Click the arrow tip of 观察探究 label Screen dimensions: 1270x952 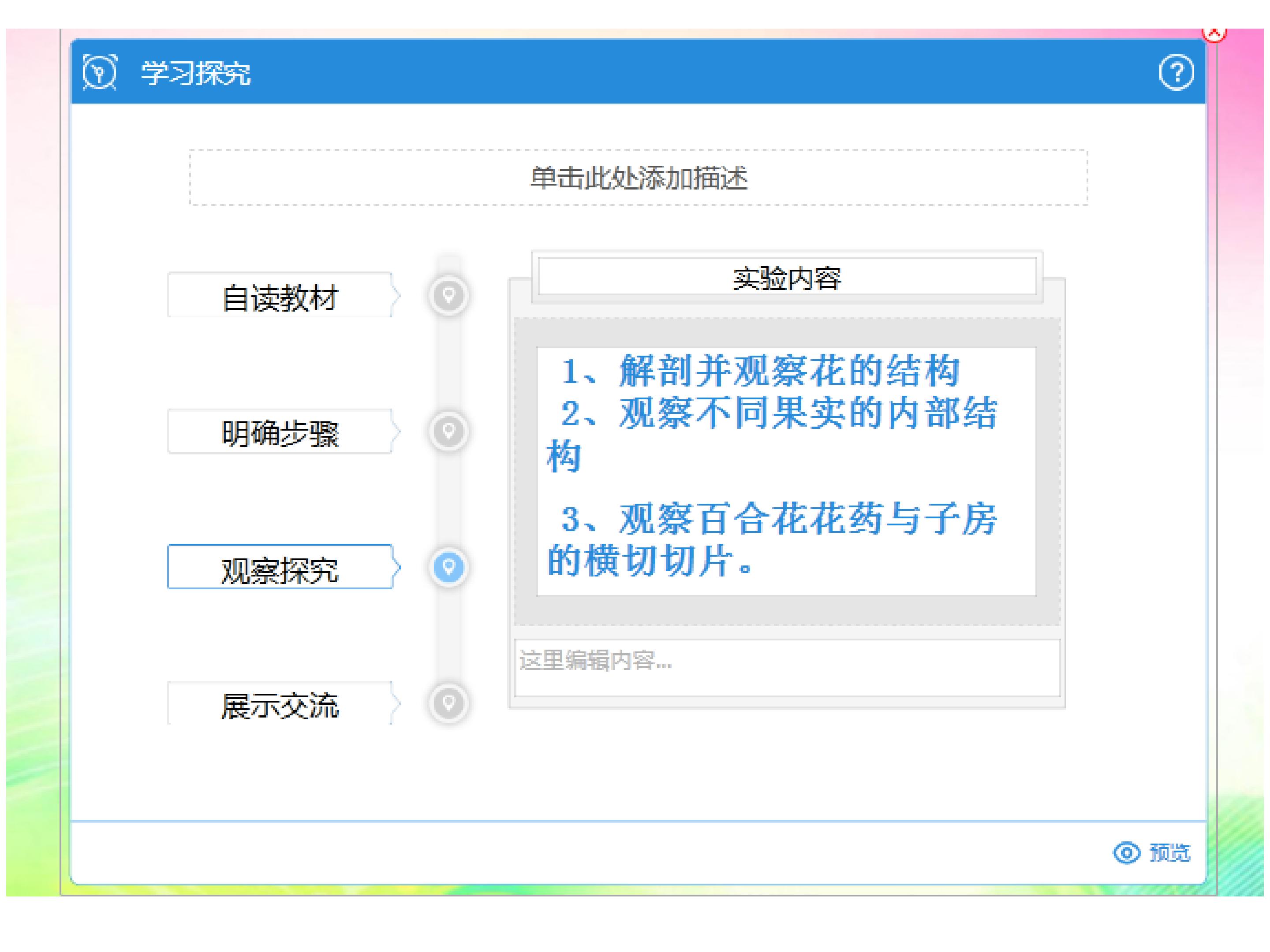click(x=396, y=567)
